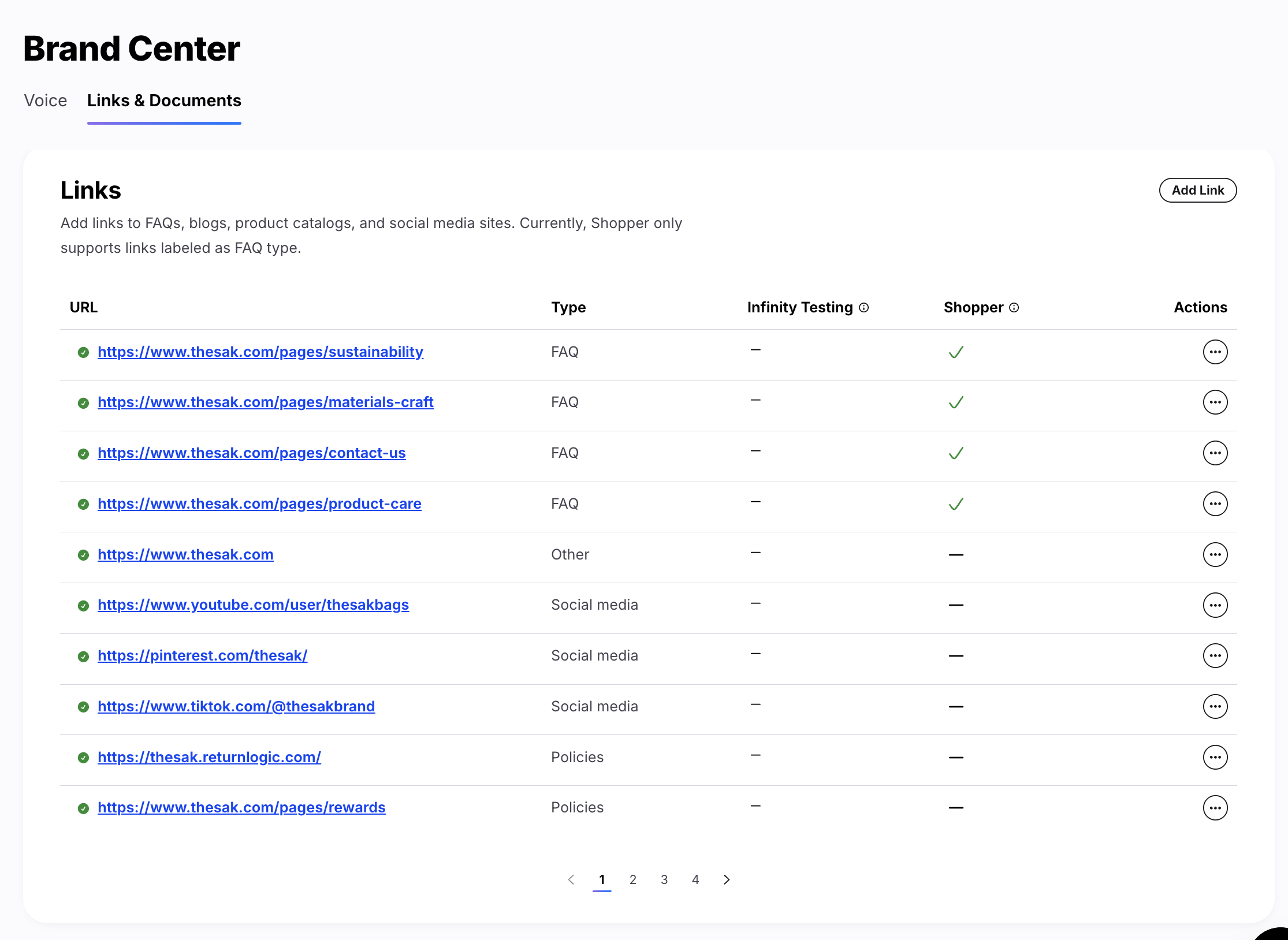
Task: Navigate to page 2 of links
Action: tap(633, 879)
